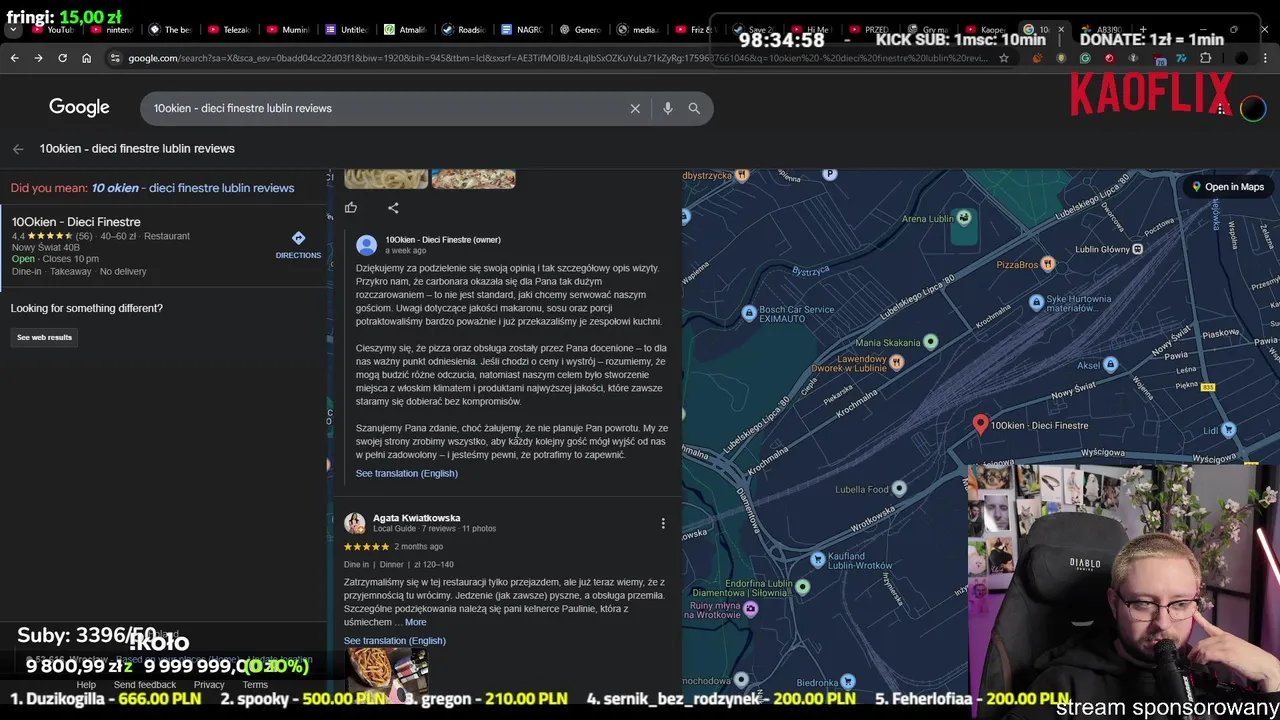Click the Google logo
This screenshot has height=720, width=1280.
click(x=79, y=108)
